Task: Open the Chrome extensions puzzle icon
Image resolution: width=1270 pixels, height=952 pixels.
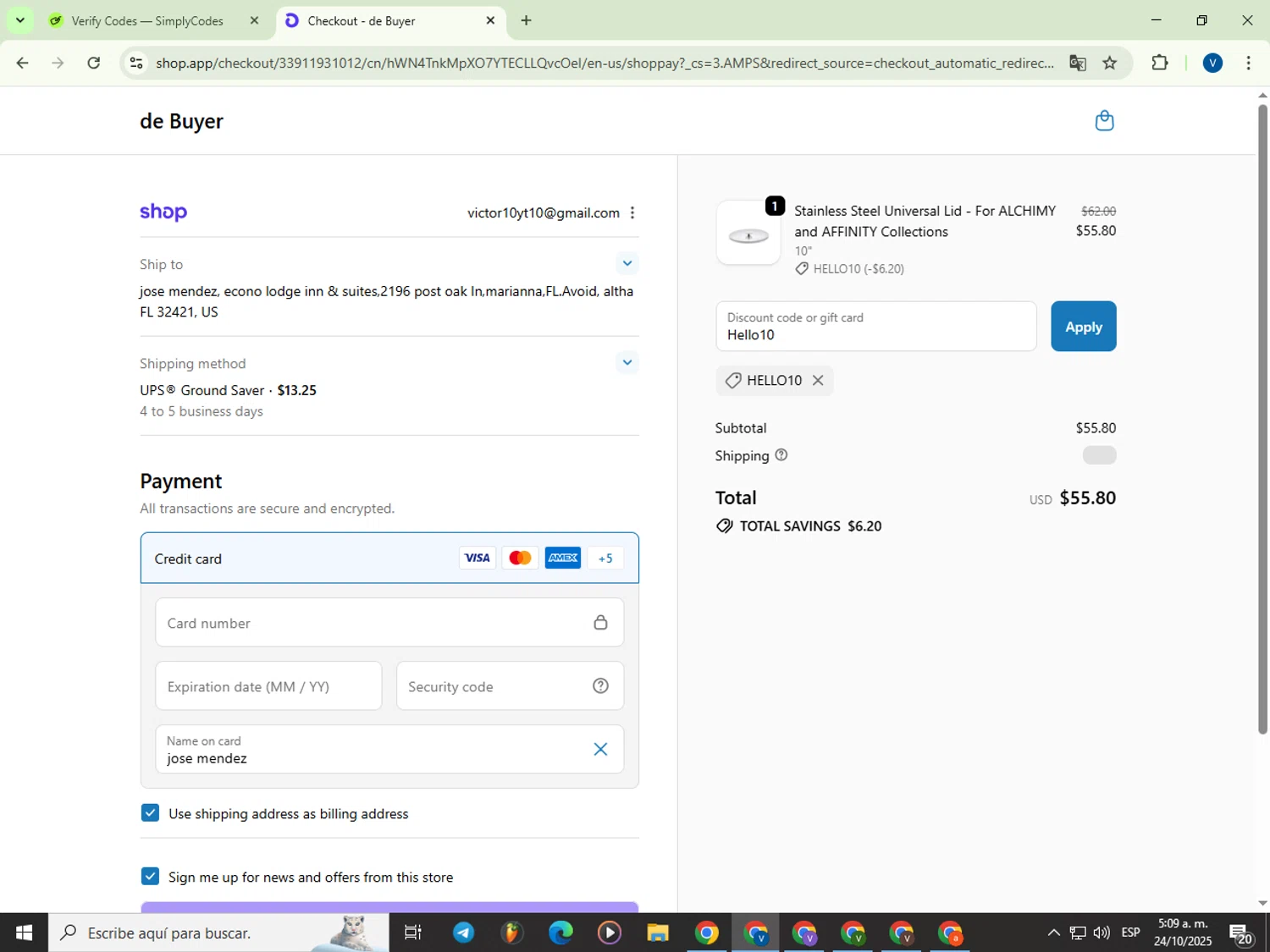Action: tap(1160, 63)
